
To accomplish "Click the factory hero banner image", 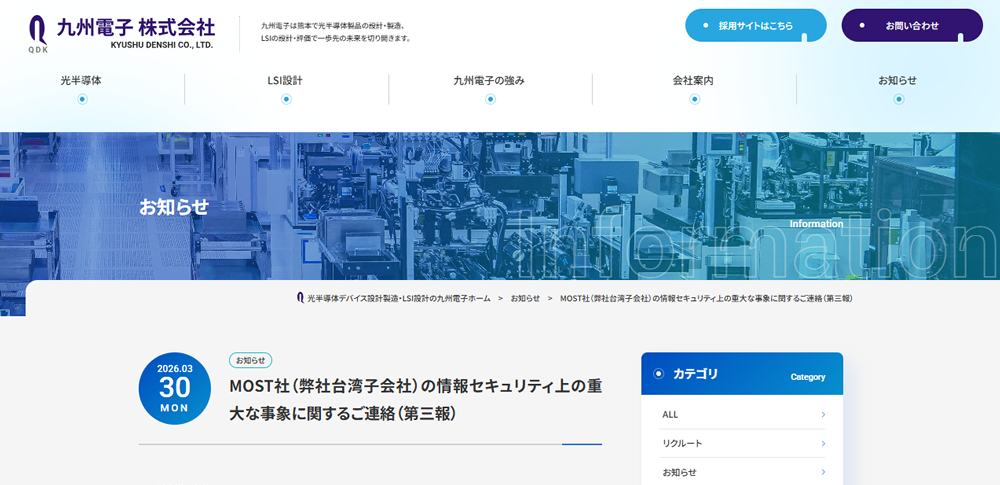I will 500,205.
